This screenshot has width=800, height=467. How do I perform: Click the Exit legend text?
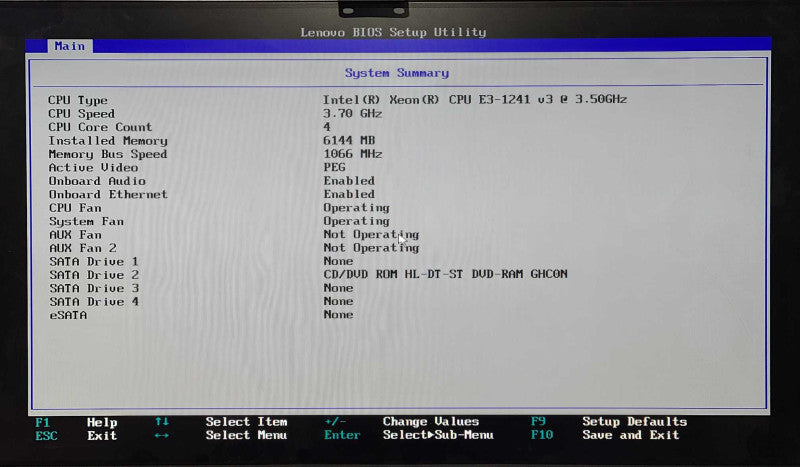pos(102,436)
